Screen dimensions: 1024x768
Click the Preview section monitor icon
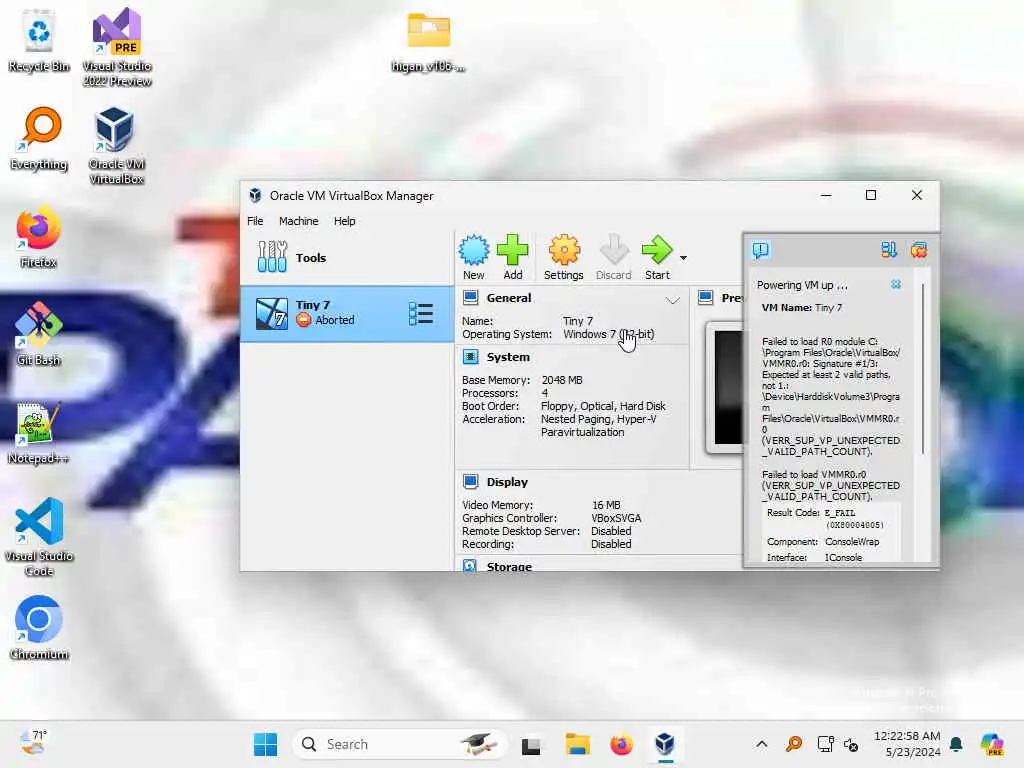pos(705,298)
